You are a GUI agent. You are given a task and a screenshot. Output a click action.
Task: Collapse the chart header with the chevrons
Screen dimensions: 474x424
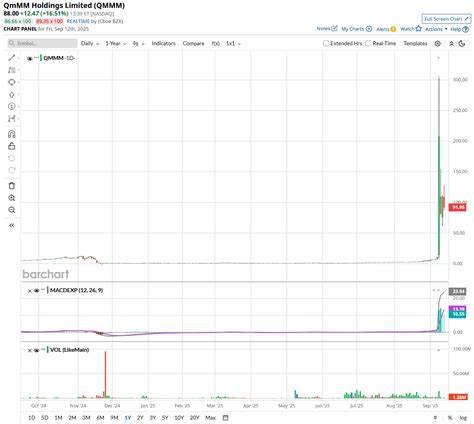pos(451,44)
